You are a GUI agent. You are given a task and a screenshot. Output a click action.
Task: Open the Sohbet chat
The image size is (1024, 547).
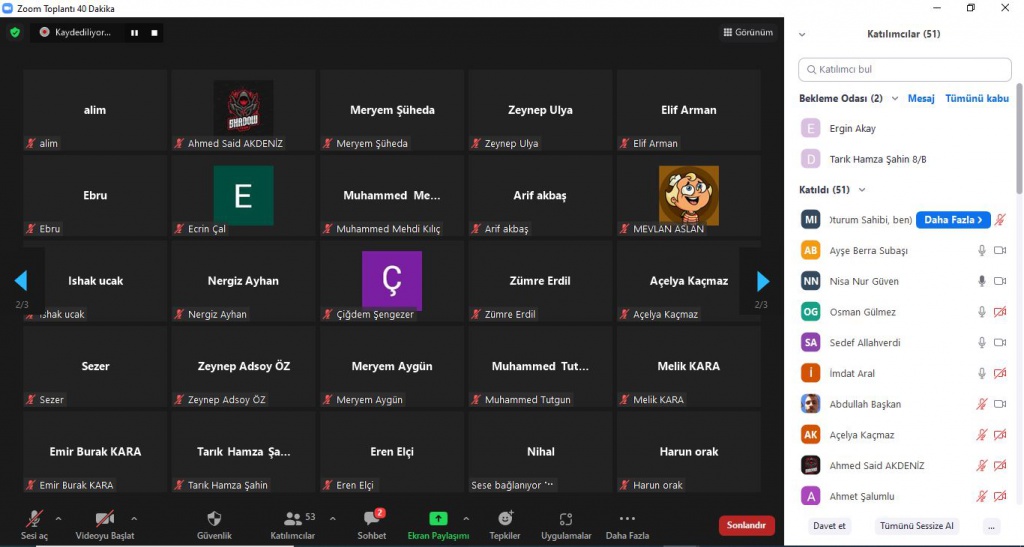(372, 525)
